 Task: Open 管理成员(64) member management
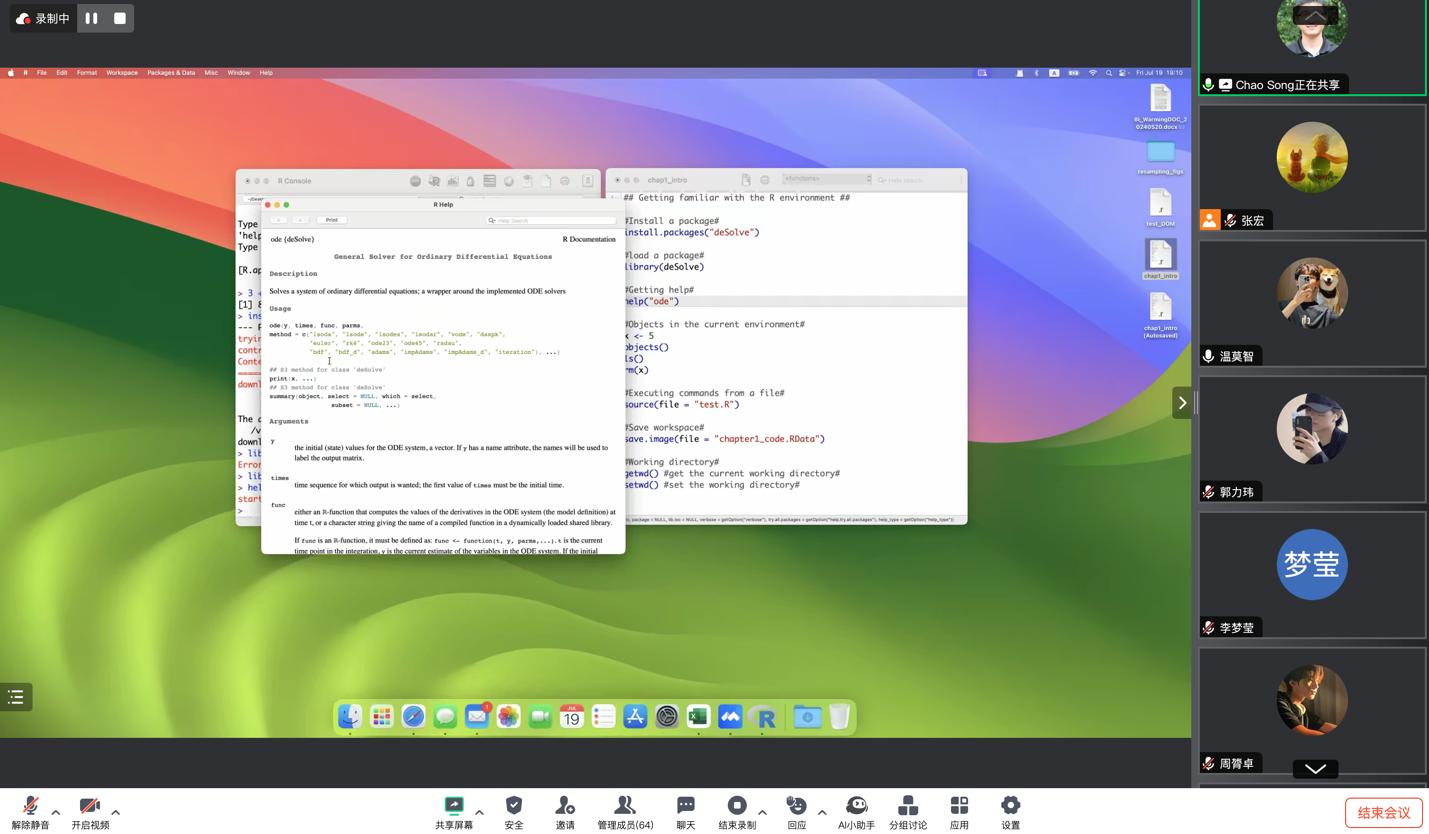(x=625, y=813)
